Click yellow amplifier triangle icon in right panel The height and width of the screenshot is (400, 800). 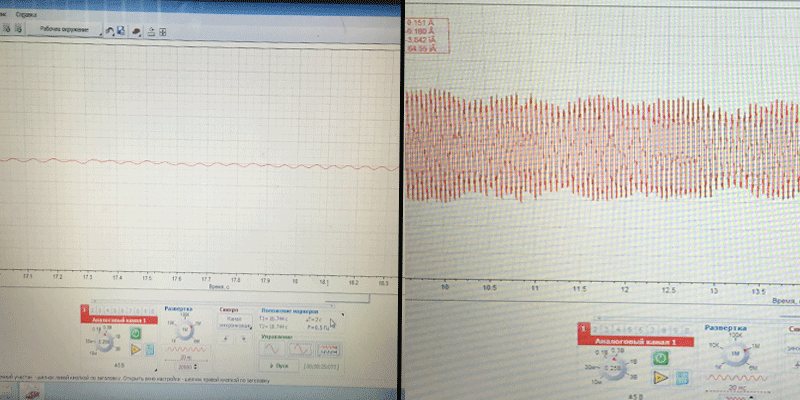point(660,379)
